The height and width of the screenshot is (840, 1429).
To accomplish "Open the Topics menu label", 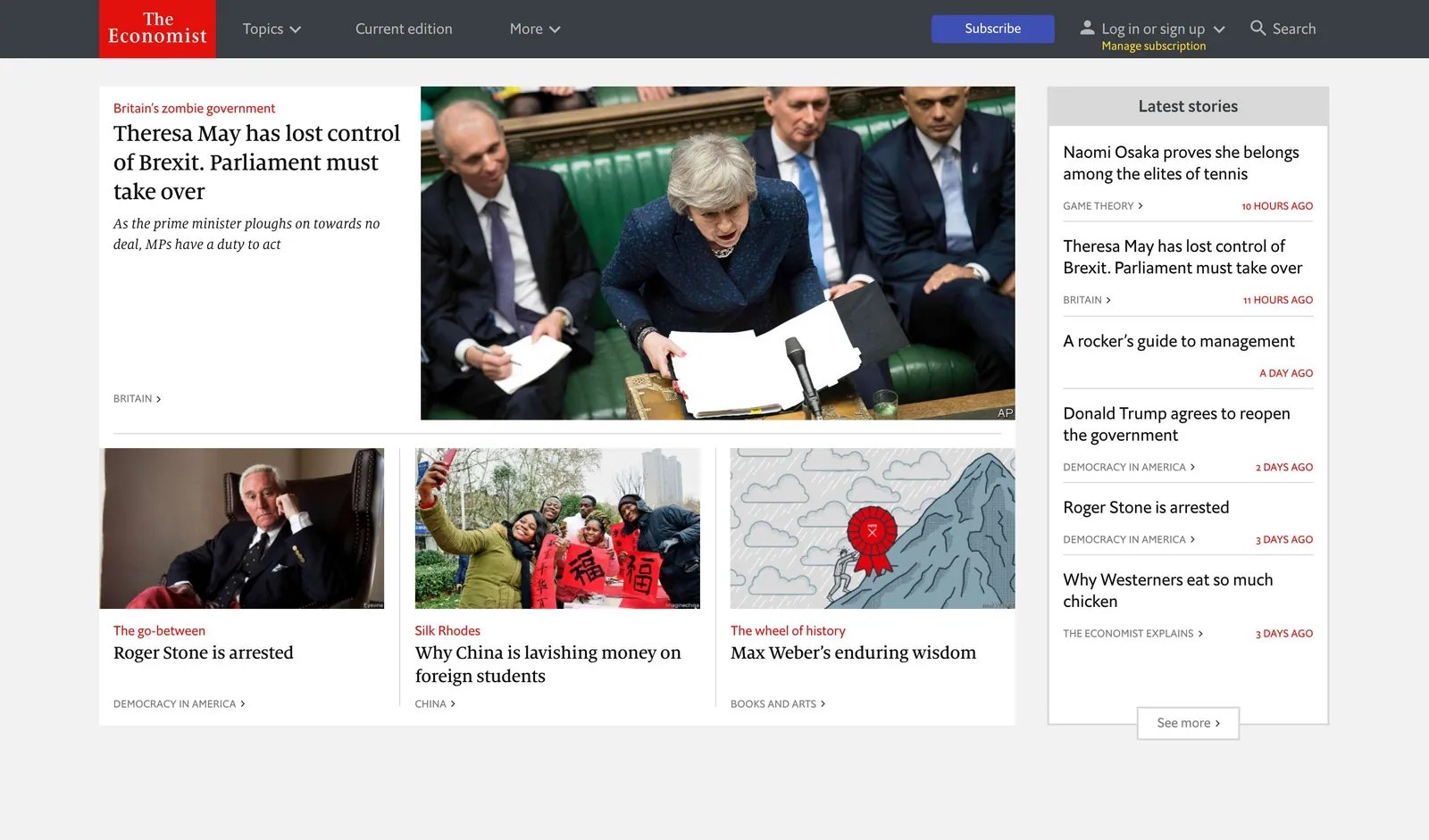I will point(263,29).
